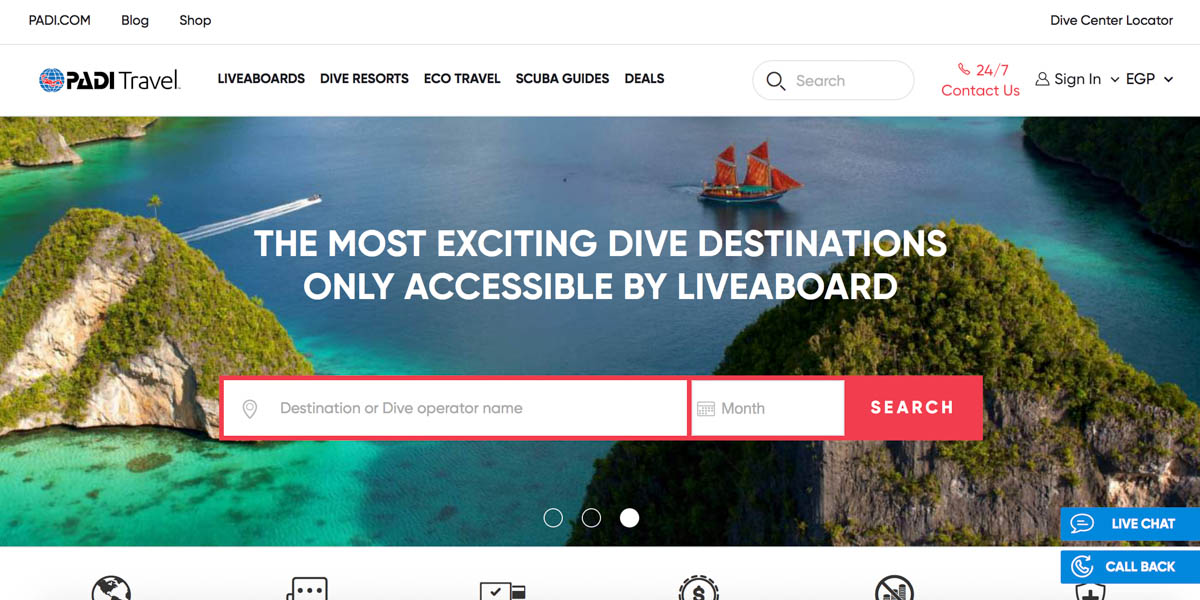Click the user profile icon beside Sign In
1200x600 pixels.
[1042, 79]
